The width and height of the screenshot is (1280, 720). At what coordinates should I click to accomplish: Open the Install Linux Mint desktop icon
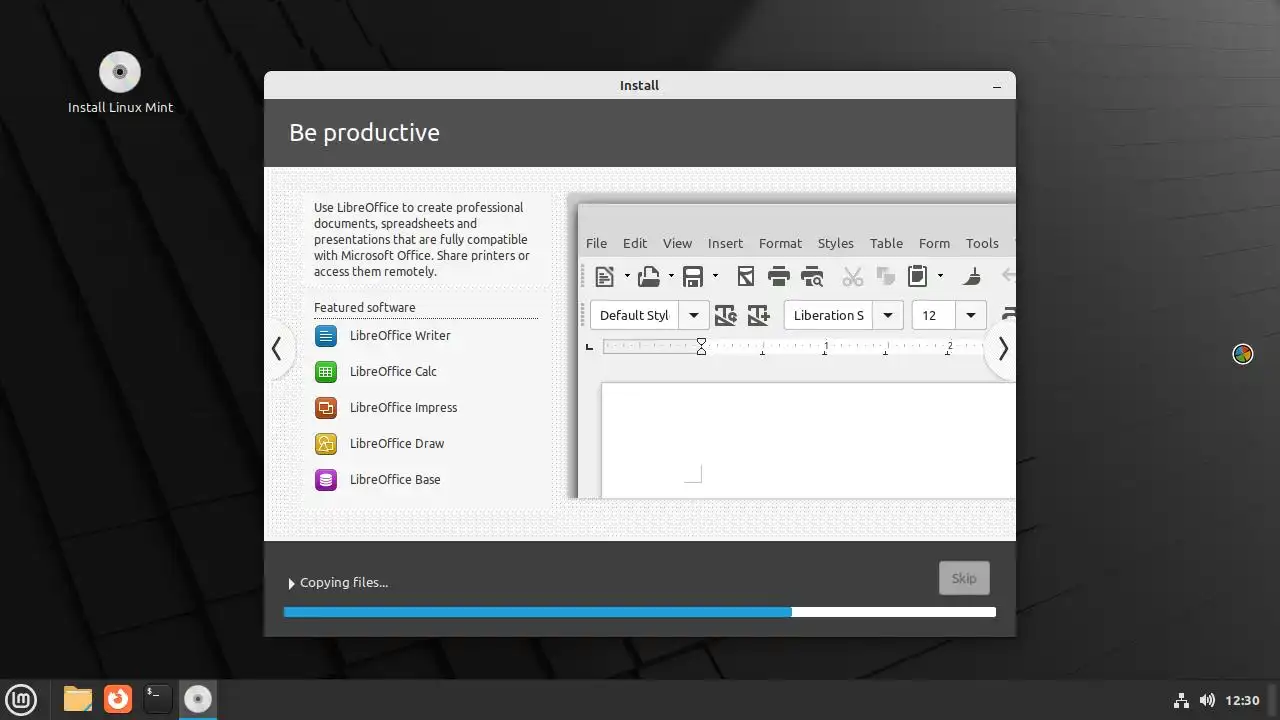click(x=120, y=83)
